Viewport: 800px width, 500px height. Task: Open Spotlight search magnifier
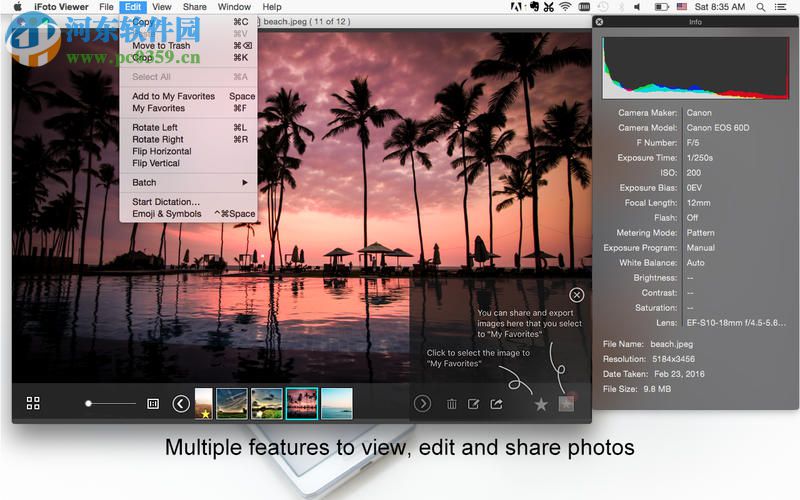[x=761, y=7]
